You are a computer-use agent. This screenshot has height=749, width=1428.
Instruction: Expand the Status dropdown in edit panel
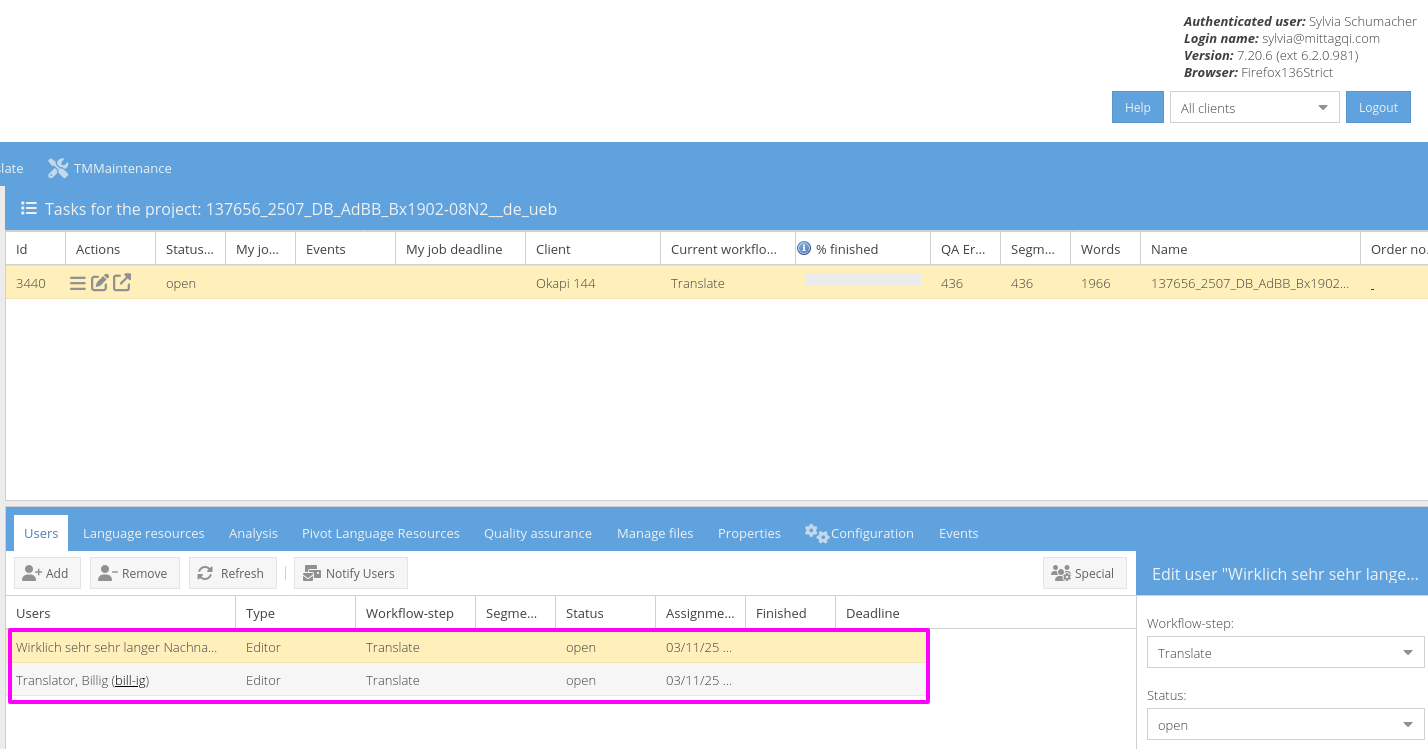1408,725
